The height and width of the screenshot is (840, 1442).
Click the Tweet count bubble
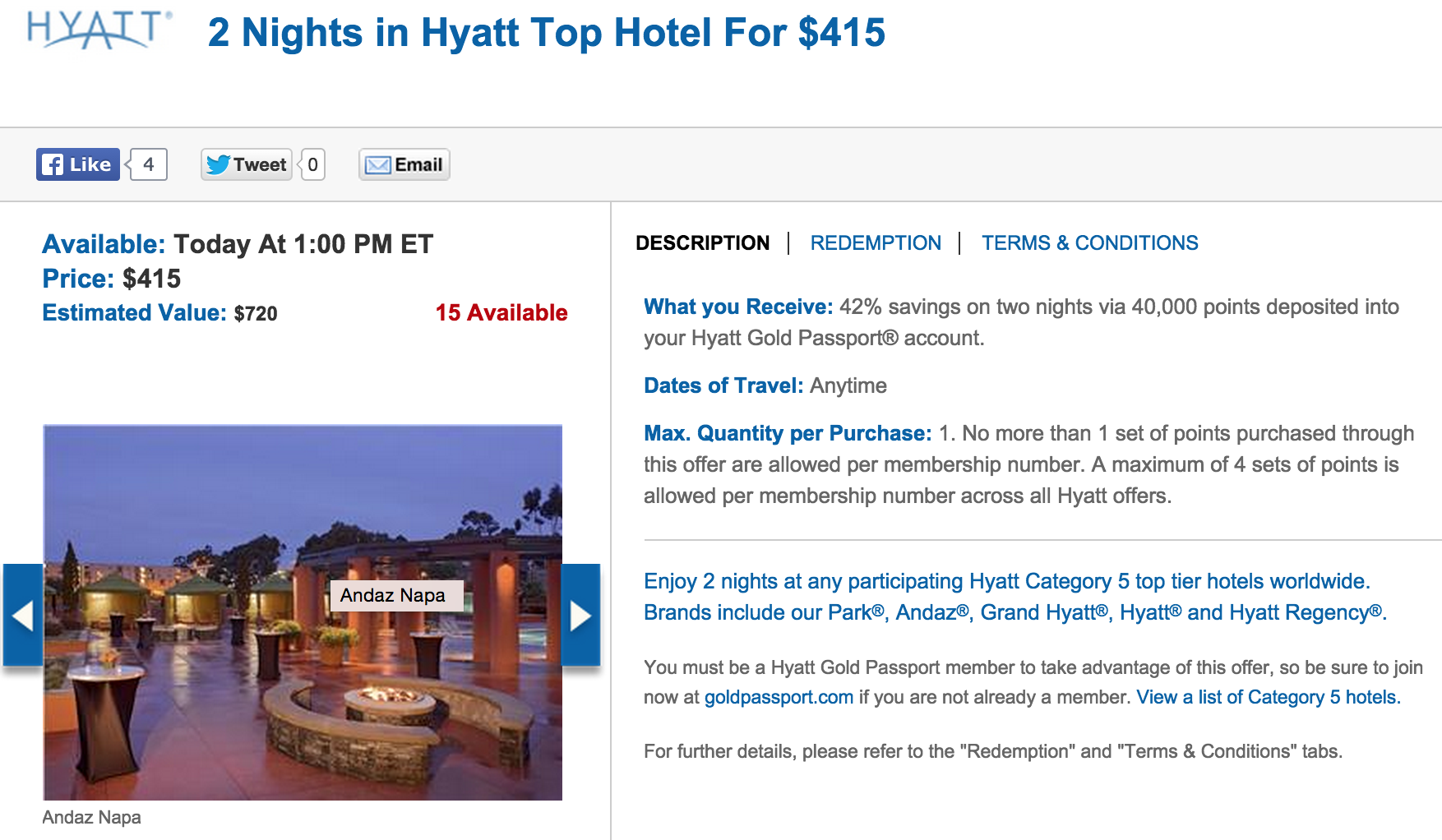[312, 164]
